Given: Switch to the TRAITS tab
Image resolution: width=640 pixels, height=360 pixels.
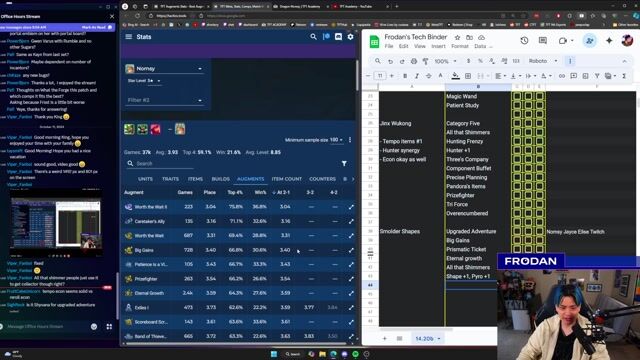Looking at the screenshot, I should click(170, 179).
